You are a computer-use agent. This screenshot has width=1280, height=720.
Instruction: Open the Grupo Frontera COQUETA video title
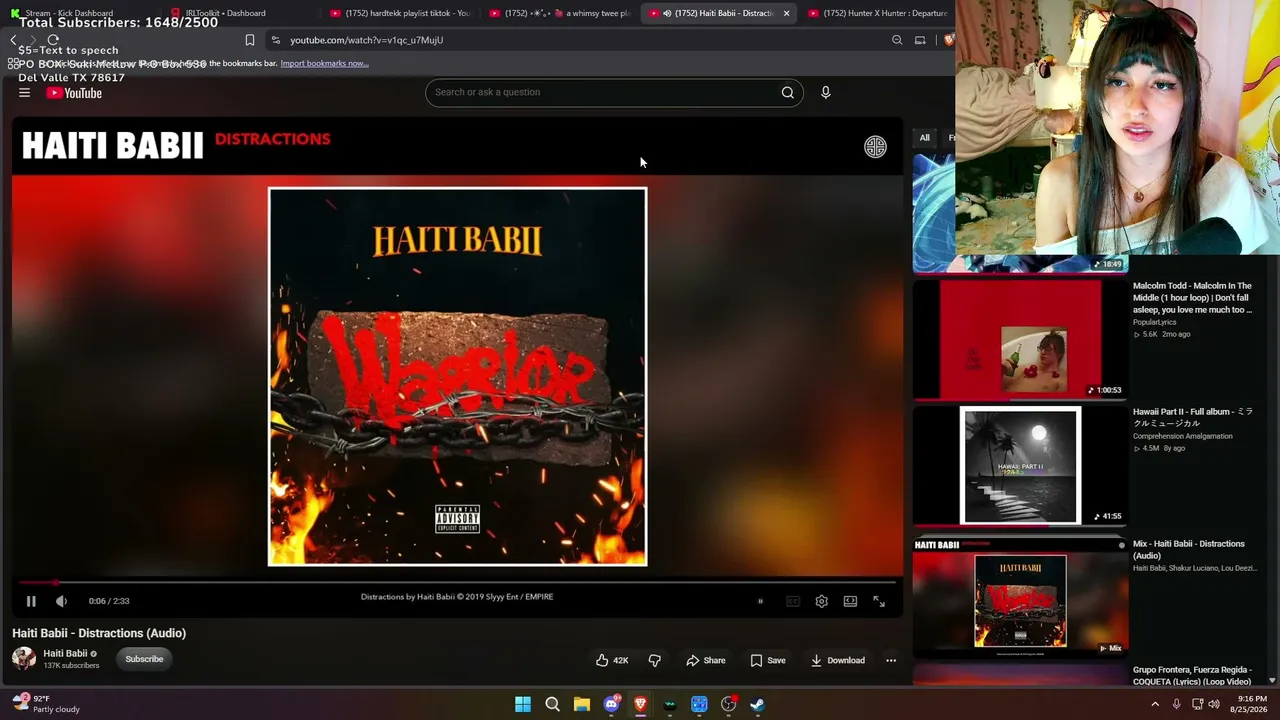pyautogui.click(x=1192, y=676)
